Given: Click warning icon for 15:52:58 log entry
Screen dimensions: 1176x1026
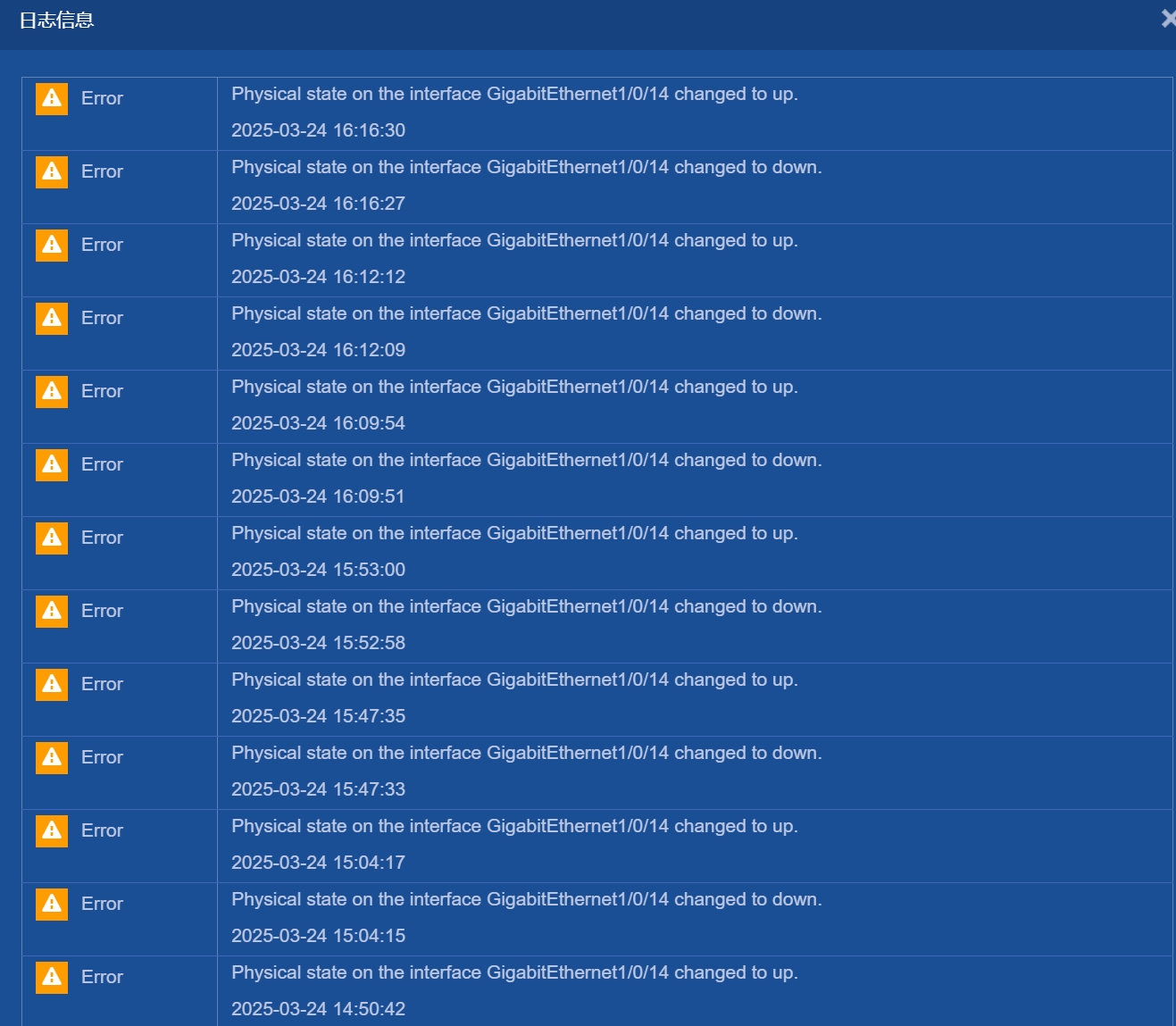Looking at the screenshot, I should 52,611.
